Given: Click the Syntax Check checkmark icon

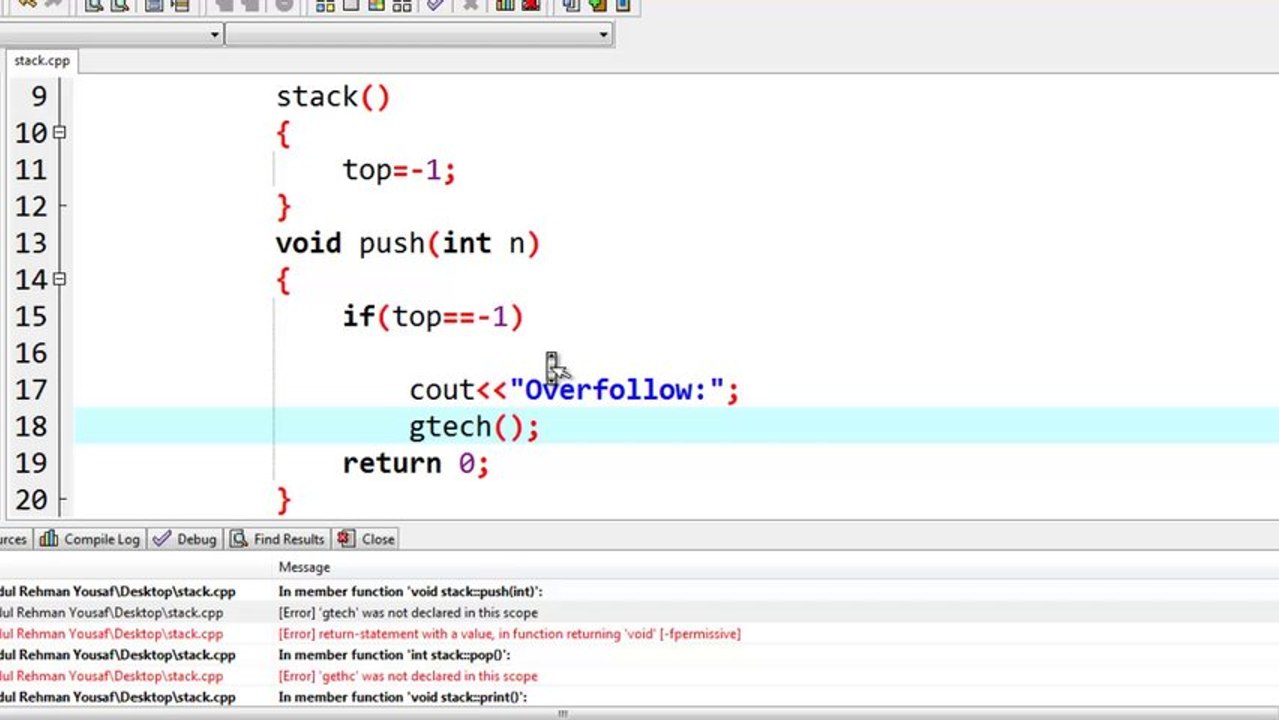Looking at the screenshot, I should [x=436, y=5].
